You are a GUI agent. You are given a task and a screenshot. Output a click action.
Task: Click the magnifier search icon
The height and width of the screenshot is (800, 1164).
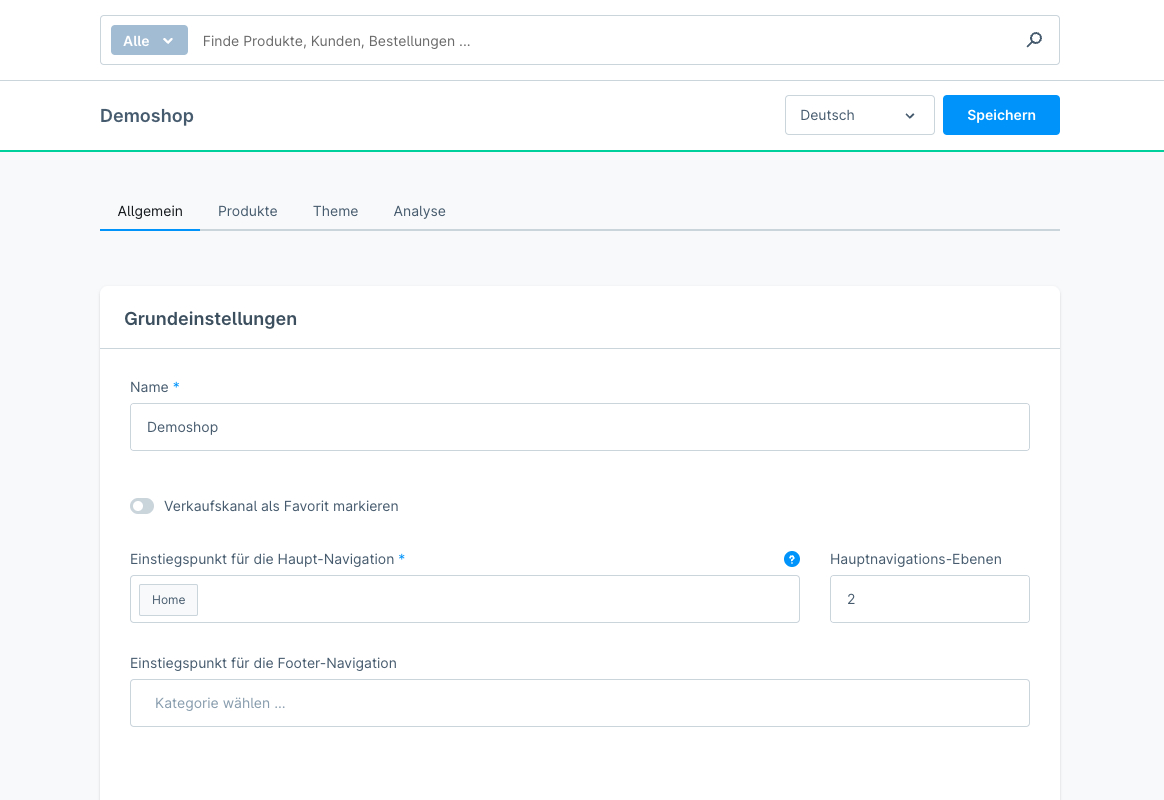pyautogui.click(x=1034, y=40)
